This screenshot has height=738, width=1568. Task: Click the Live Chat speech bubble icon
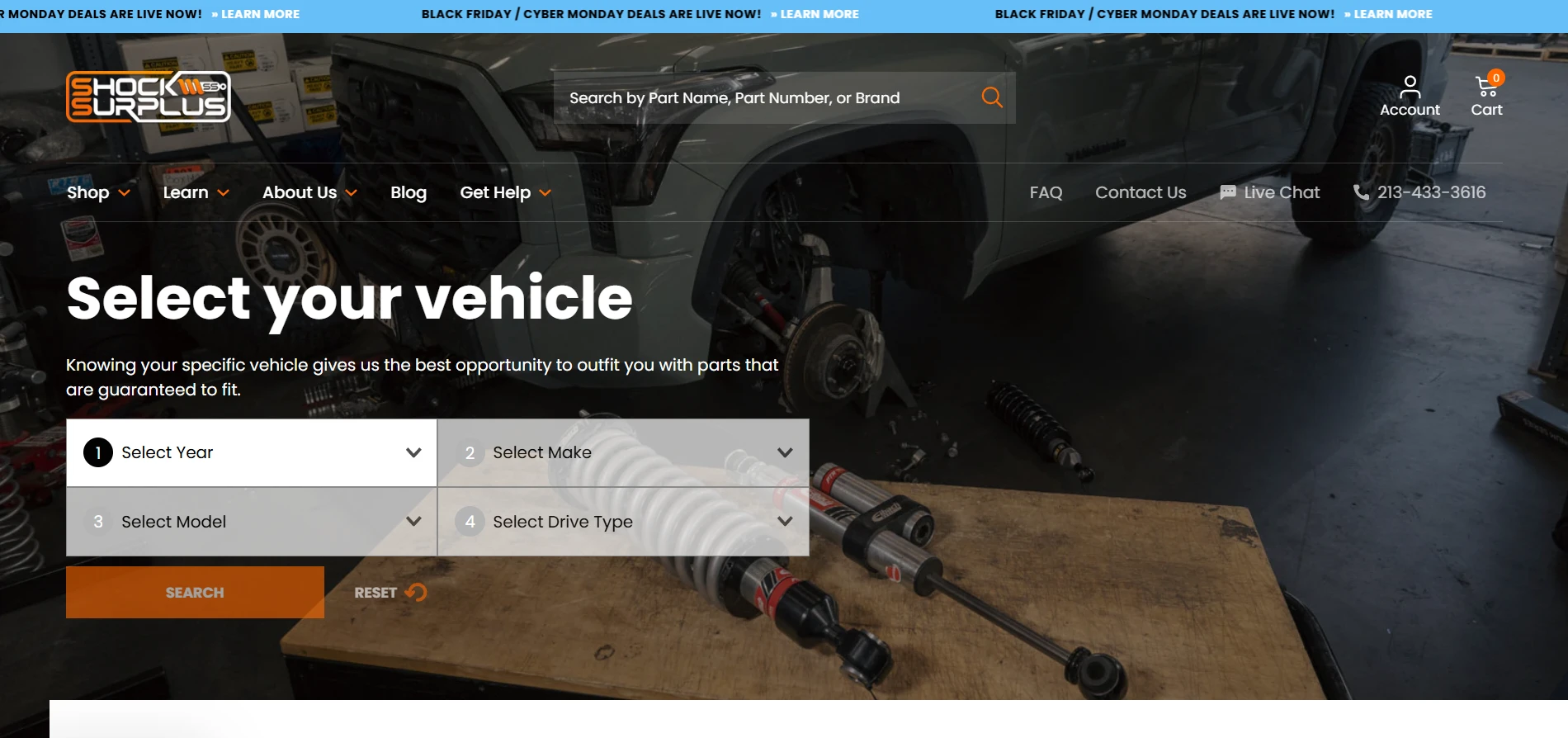(1228, 192)
